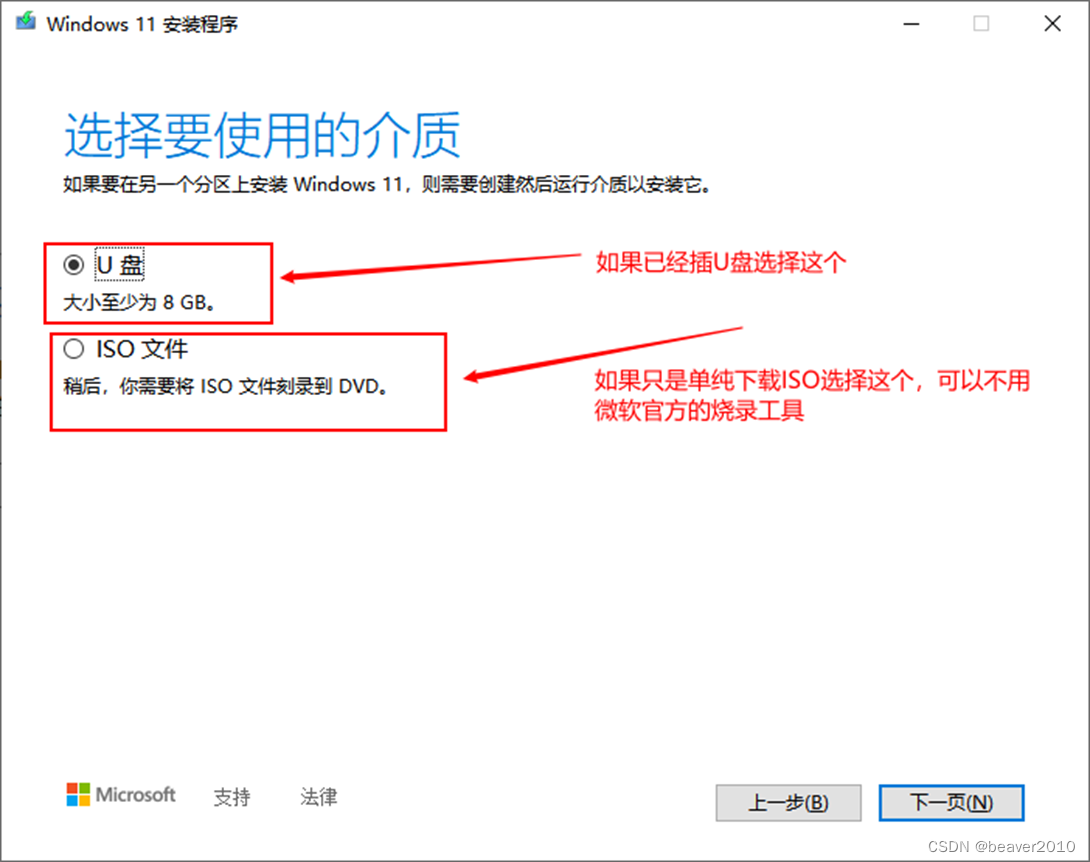
Task: Click the 大小至少为 8 GB description
Action: click(x=140, y=302)
